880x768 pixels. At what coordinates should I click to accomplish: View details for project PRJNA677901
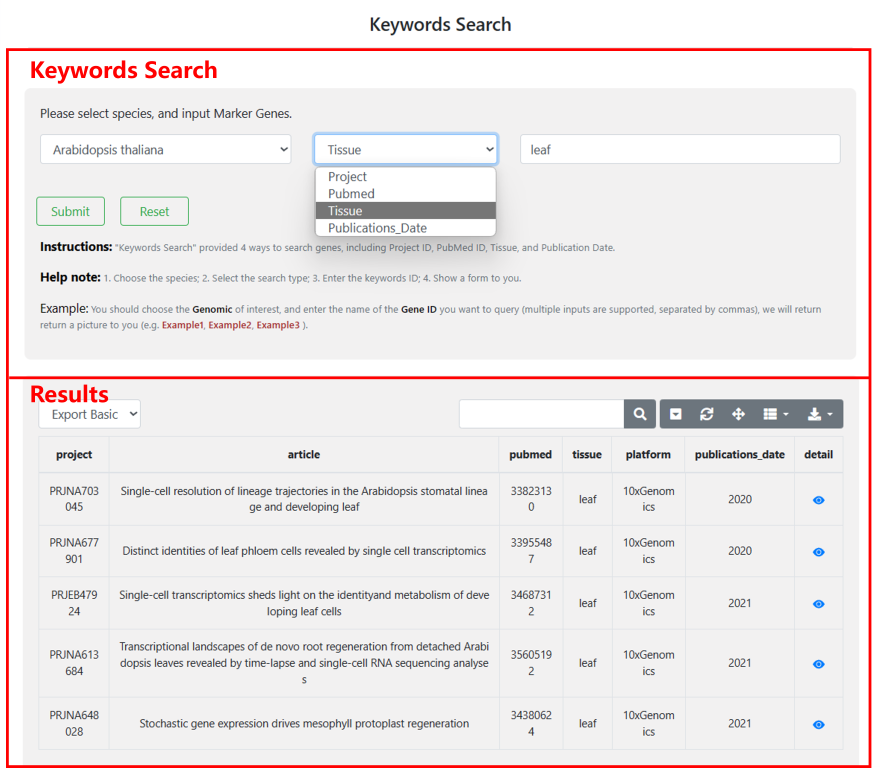click(819, 552)
